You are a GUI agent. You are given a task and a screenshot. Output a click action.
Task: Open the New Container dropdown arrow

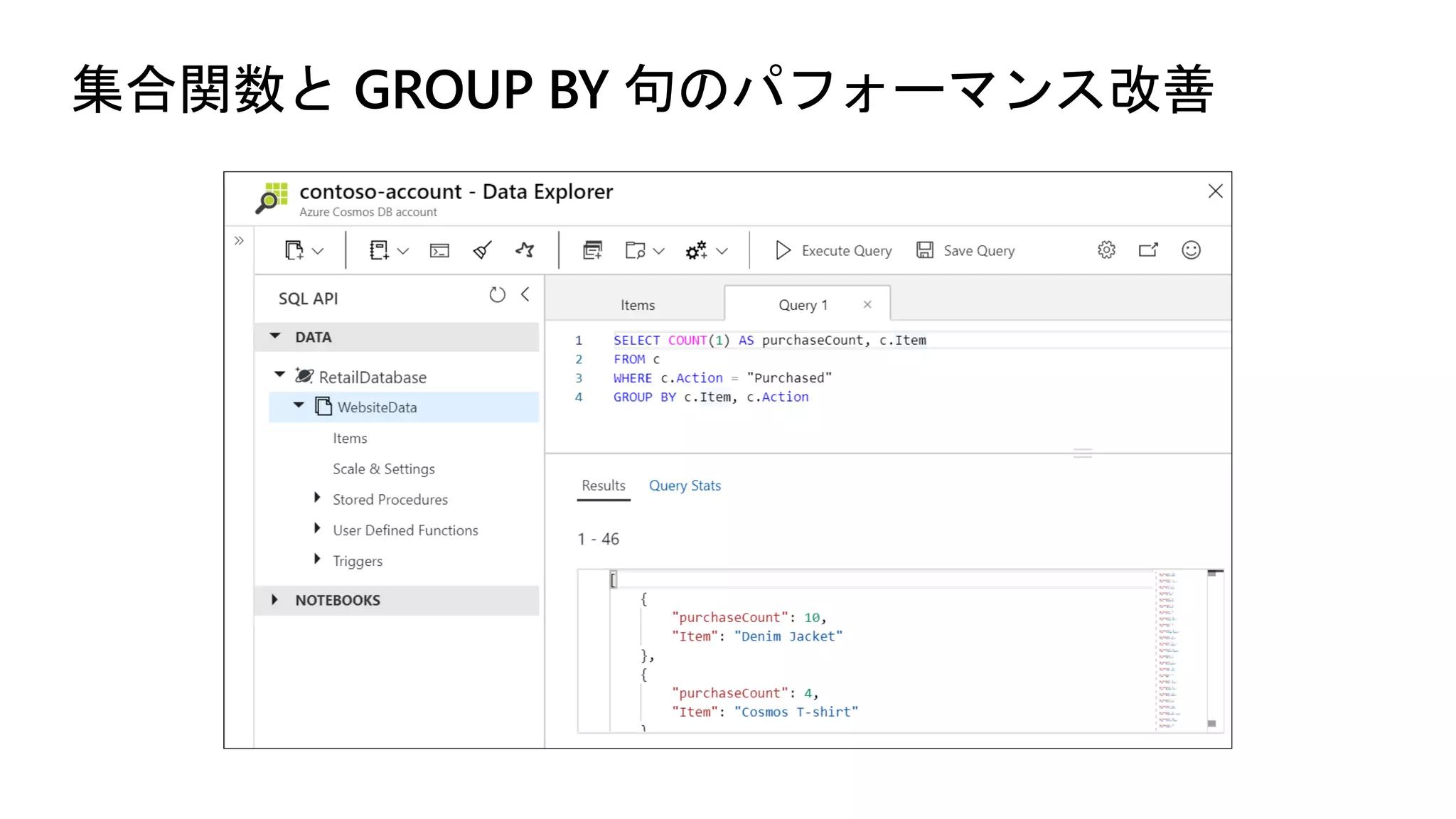tap(318, 251)
